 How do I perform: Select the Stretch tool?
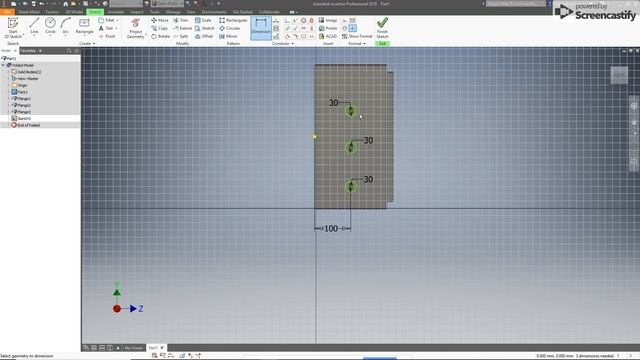tap(204, 28)
